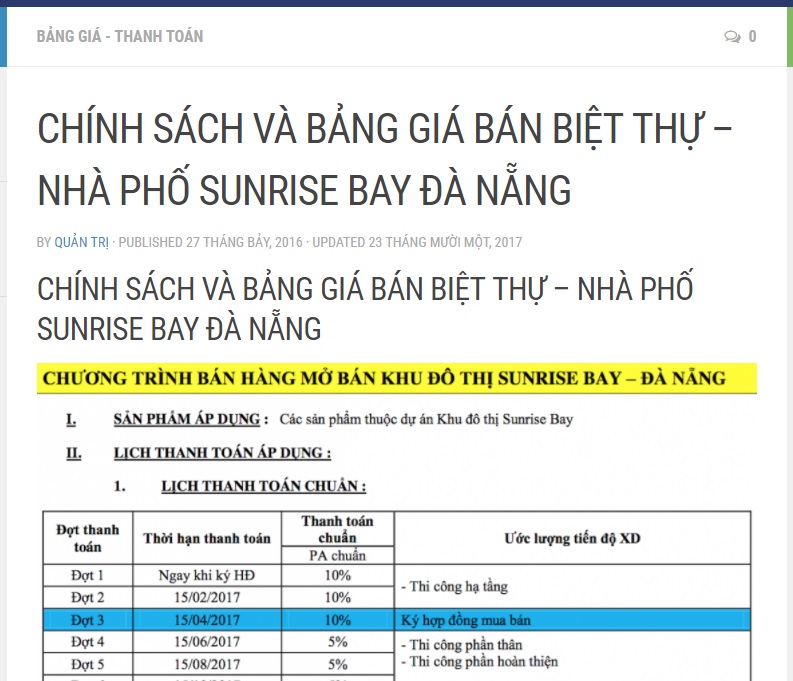Click Ngay khi ký HĐ cell
Image resolution: width=793 pixels, height=681 pixels.
coord(207,575)
